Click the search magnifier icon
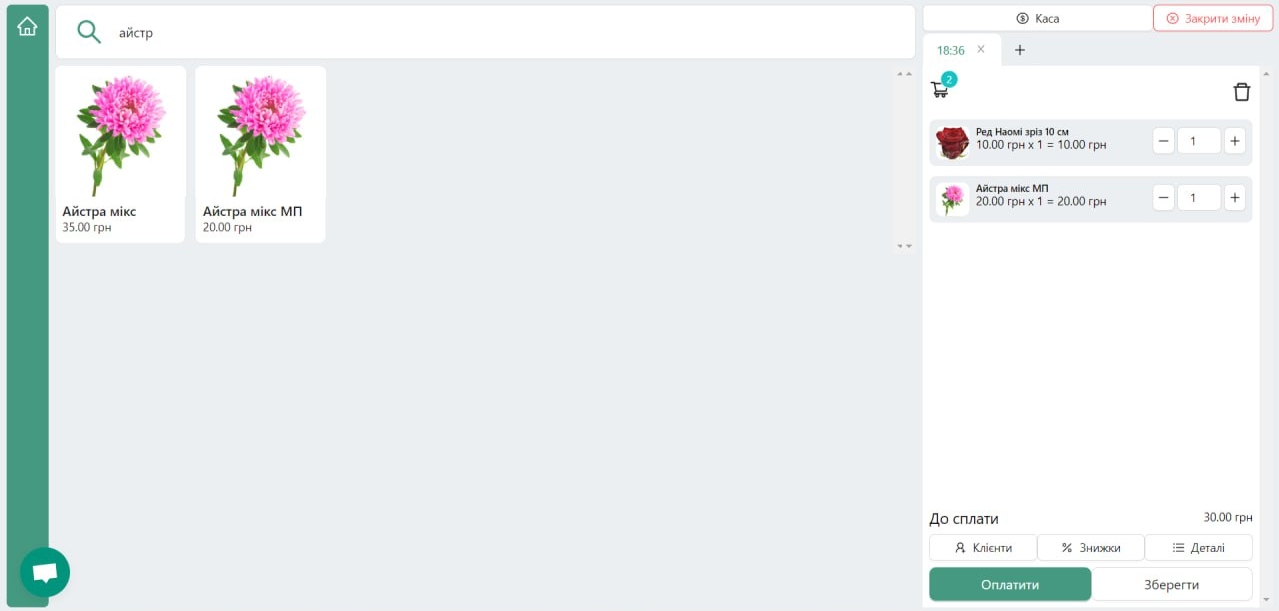 point(89,32)
